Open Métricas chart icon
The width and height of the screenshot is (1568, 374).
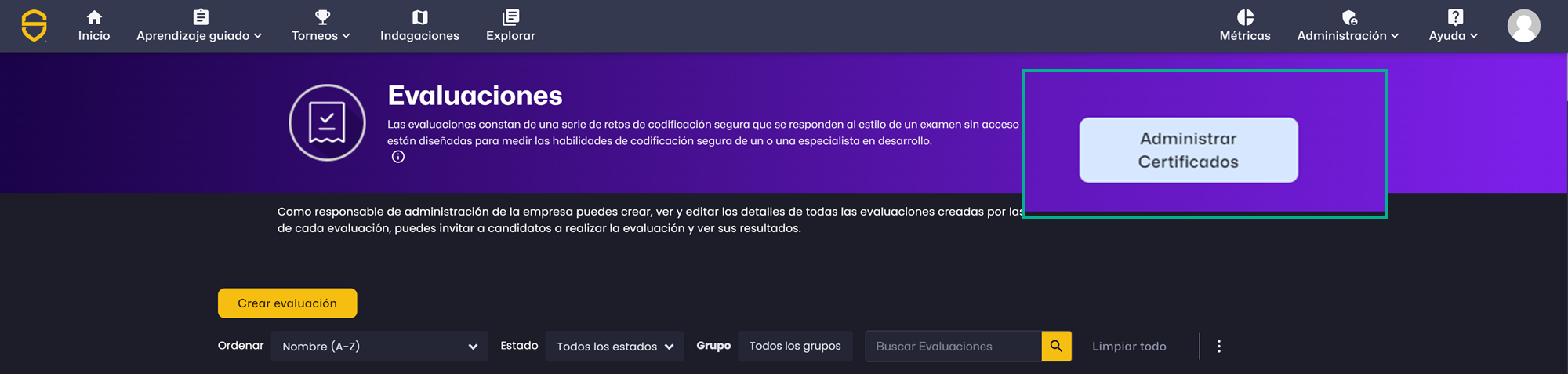[x=1245, y=17]
